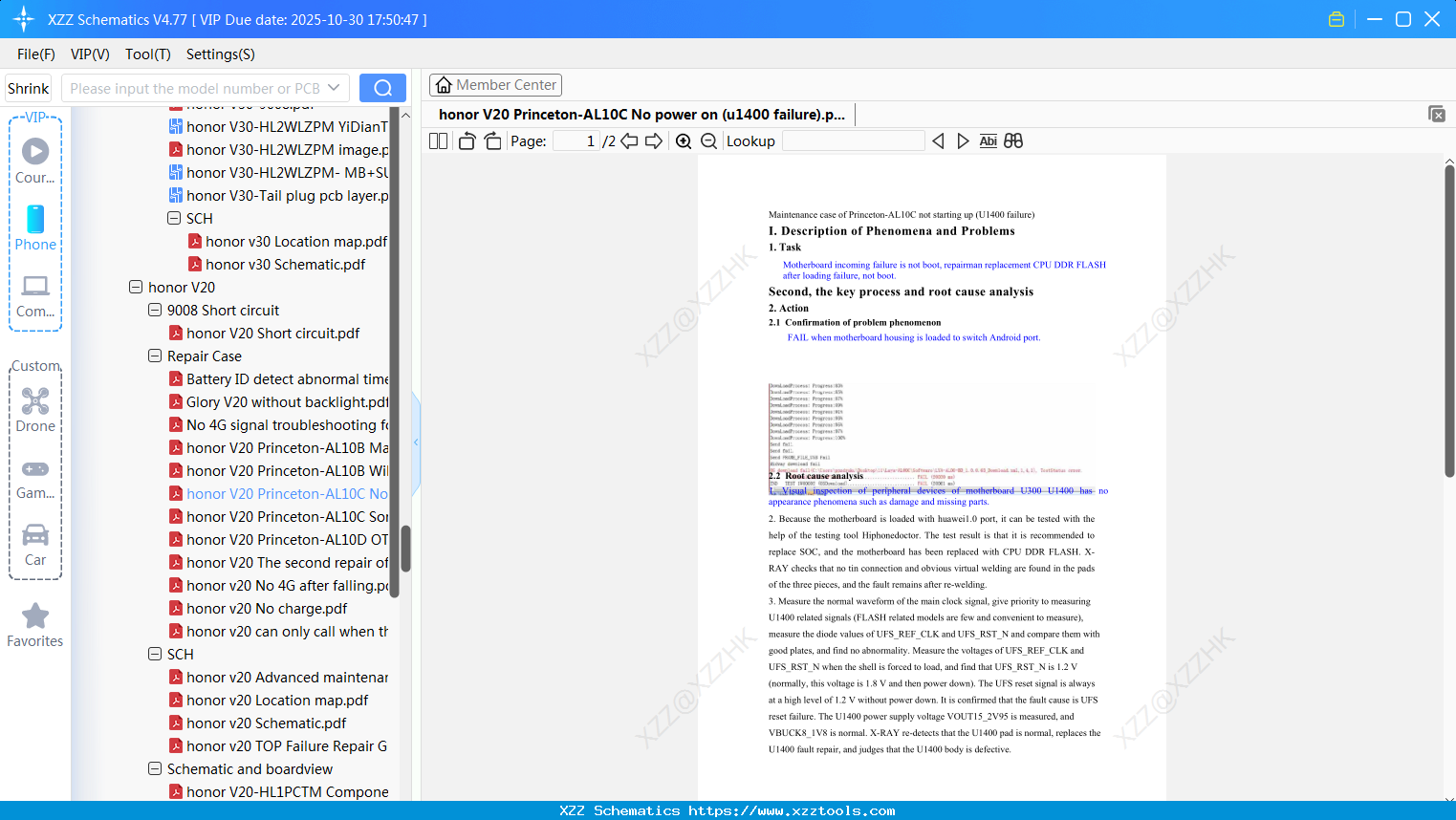Screen dimensions: 1456x820
Task: Click the tree scroll-up arrow
Action: pyautogui.click(x=405, y=115)
